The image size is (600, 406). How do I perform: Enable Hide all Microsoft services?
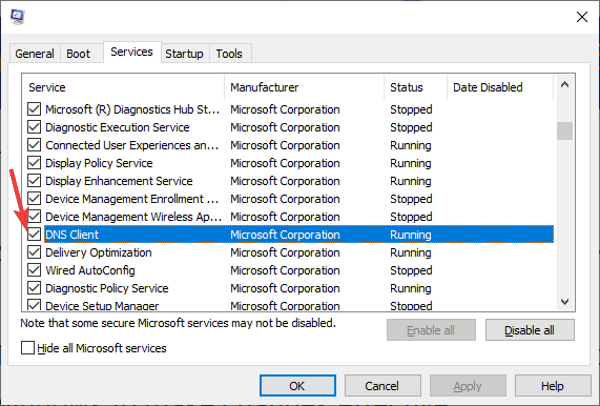click(28, 348)
